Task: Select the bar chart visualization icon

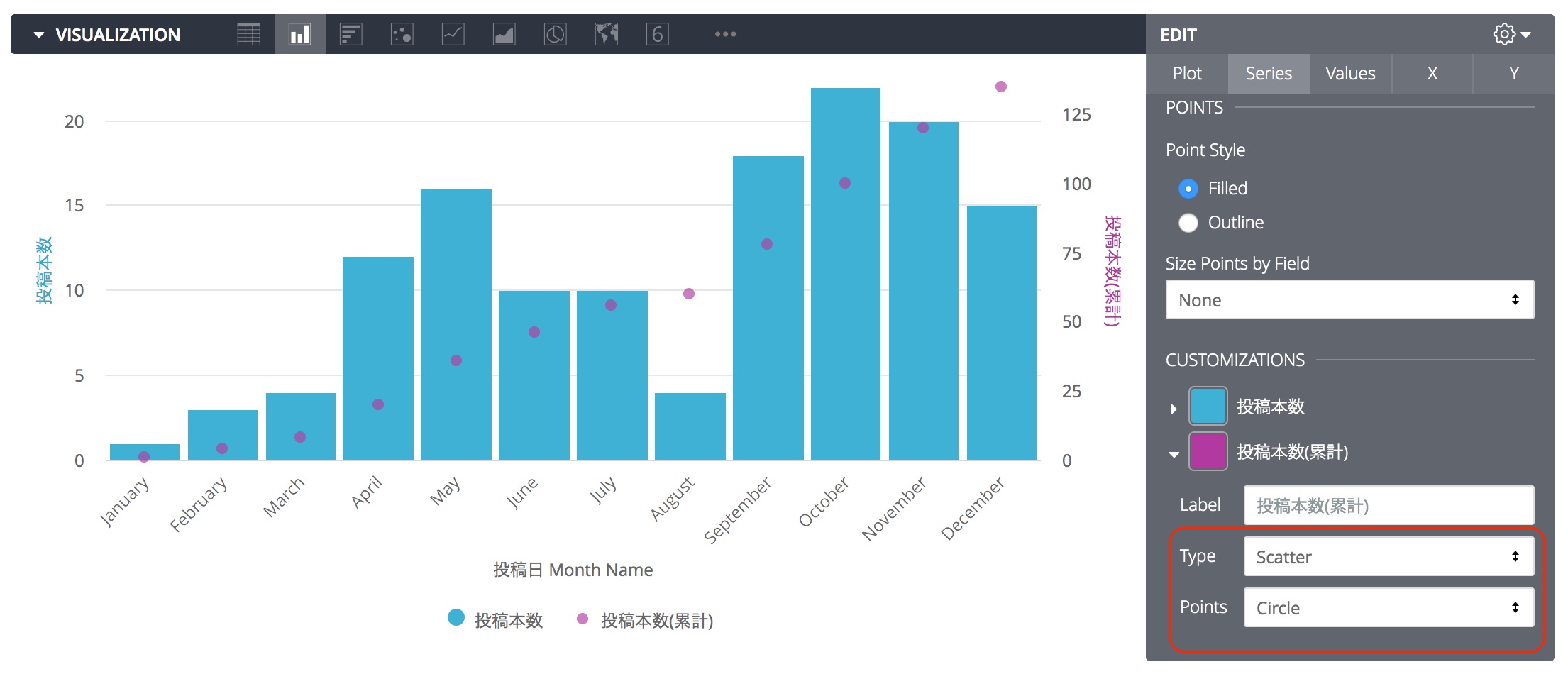Action: pyautogui.click(x=299, y=33)
